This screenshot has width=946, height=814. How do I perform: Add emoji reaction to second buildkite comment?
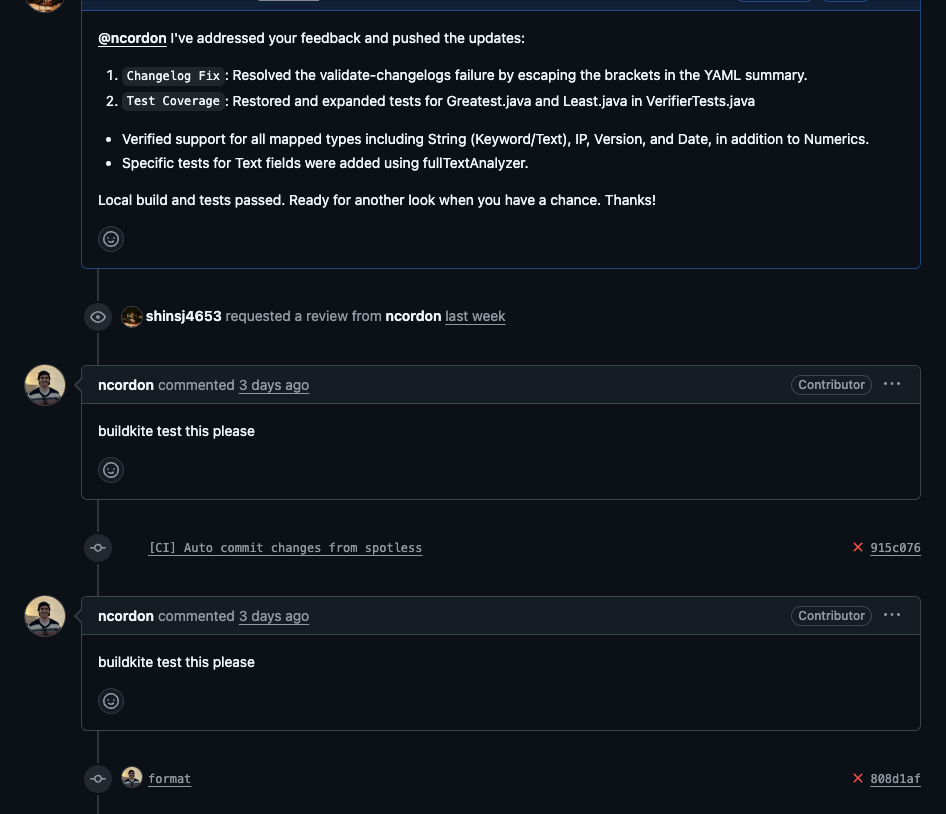pyautogui.click(x=111, y=701)
